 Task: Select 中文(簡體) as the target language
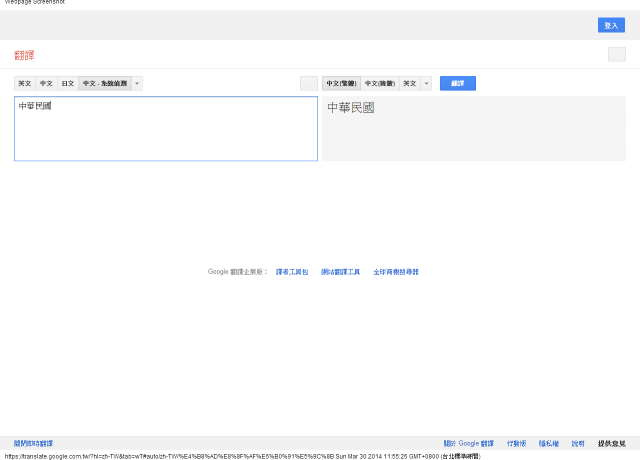pyautogui.click(x=380, y=83)
